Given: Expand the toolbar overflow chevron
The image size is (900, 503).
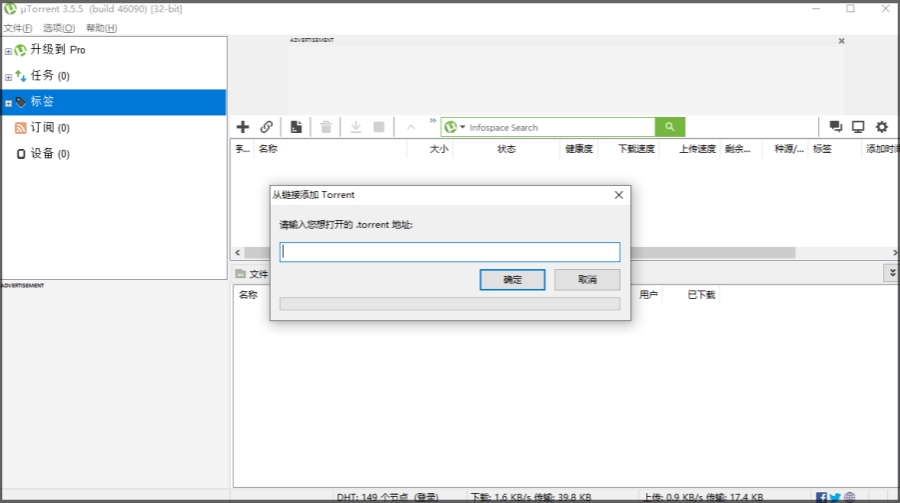Looking at the screenshot, I should point(433,121).
